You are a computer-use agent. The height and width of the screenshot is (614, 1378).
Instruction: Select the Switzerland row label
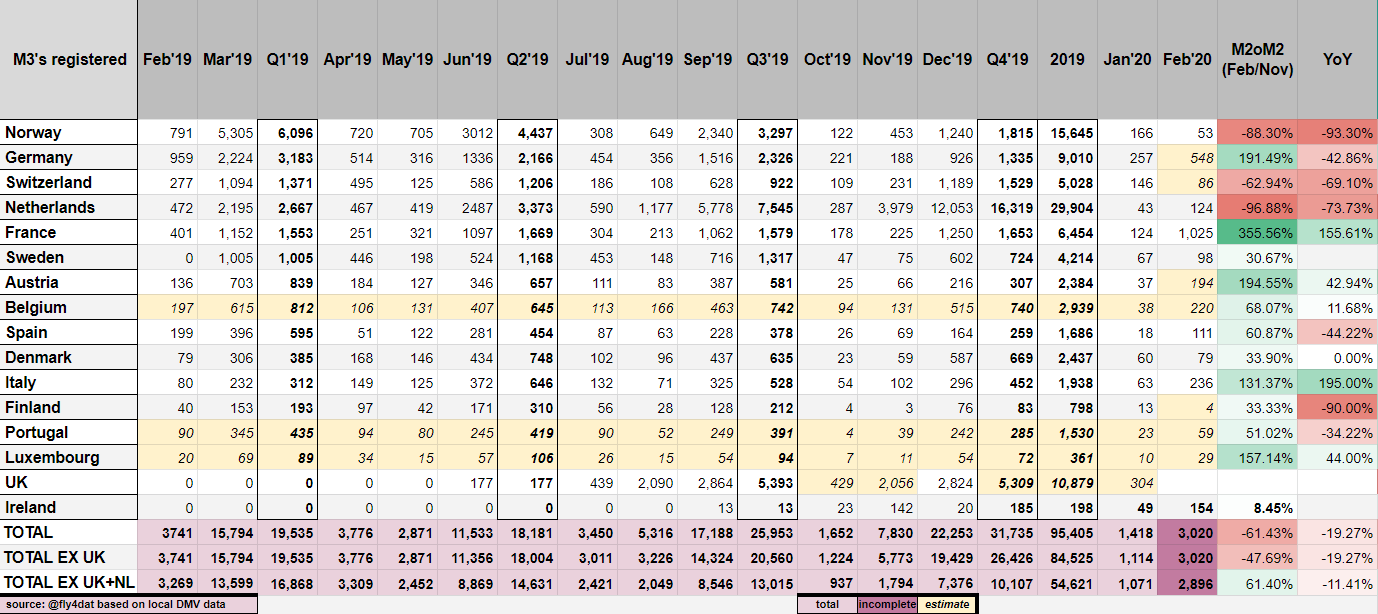(69, 182)
